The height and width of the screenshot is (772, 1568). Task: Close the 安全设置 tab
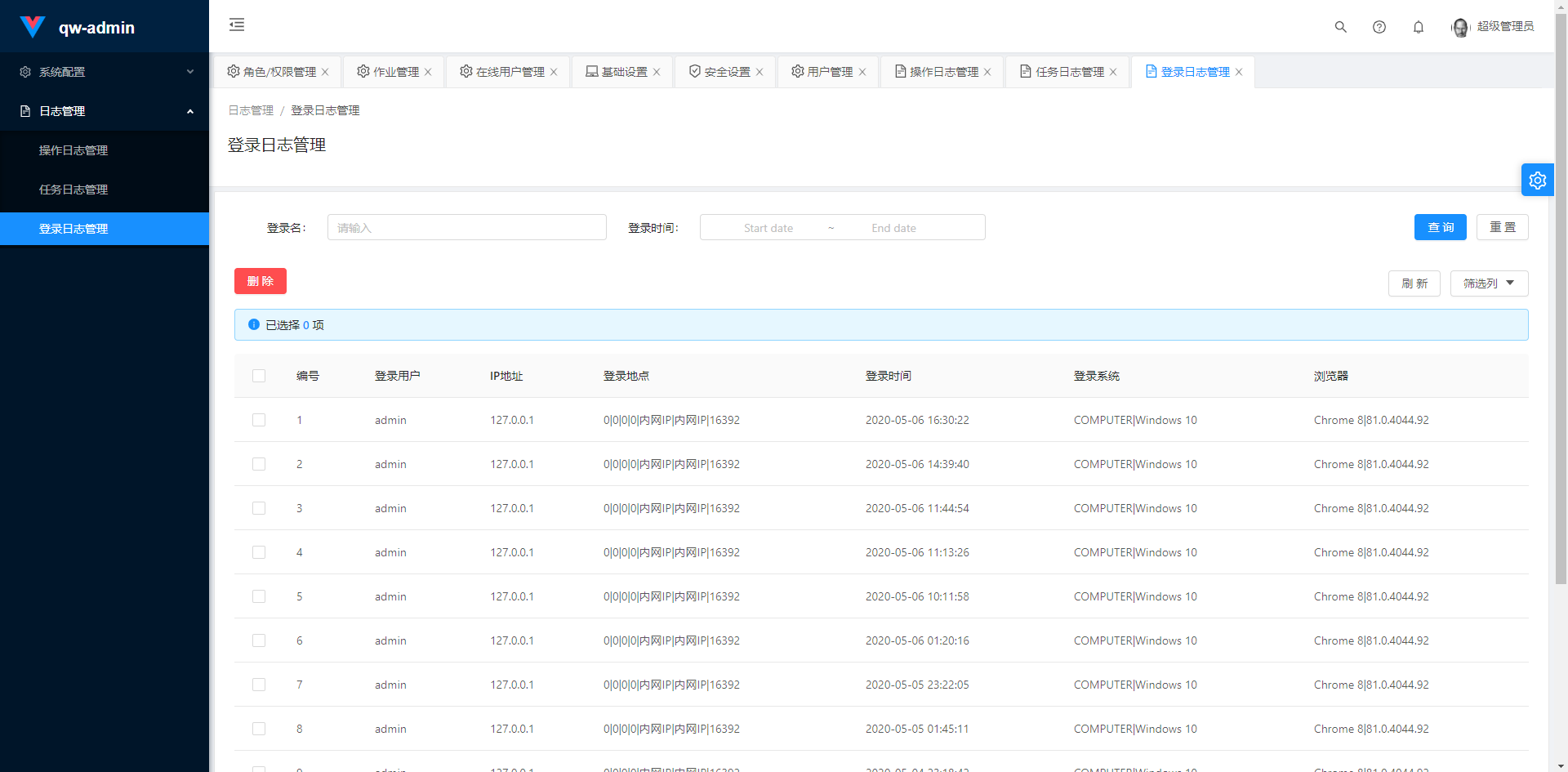pyautogui.click(x=759, y=72)
